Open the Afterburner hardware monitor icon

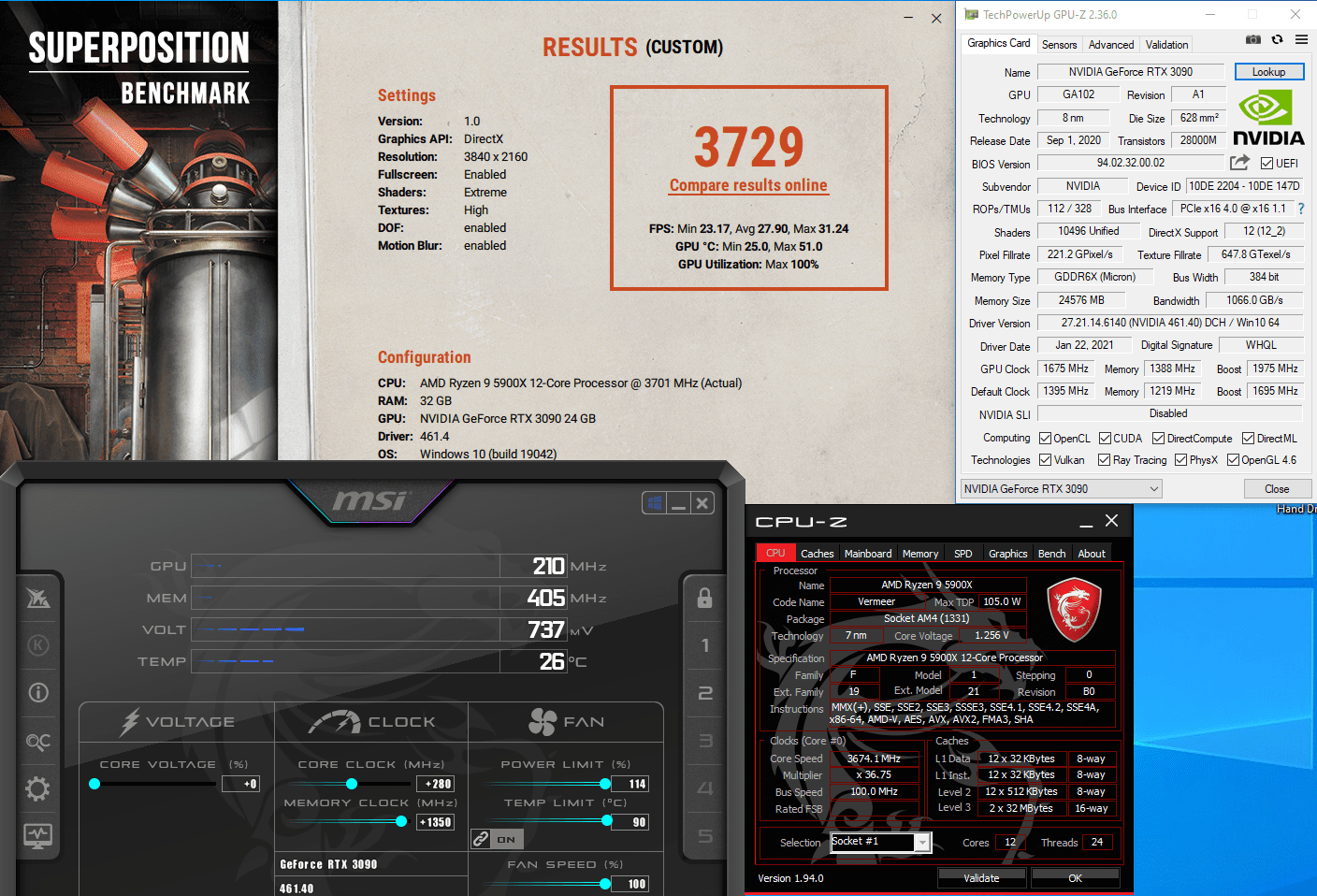pyautogui.click(x=38, y=836)
